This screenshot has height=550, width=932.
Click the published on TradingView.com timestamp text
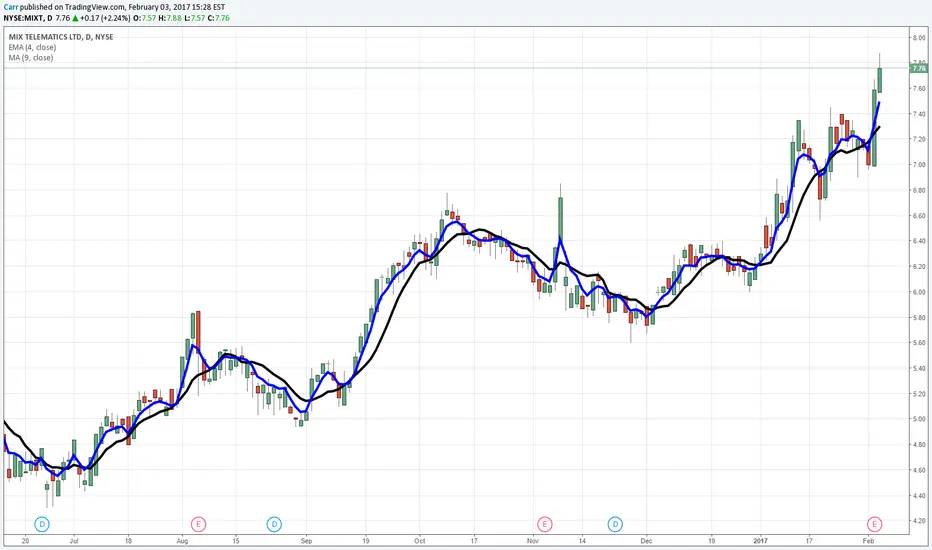[122, 7]
